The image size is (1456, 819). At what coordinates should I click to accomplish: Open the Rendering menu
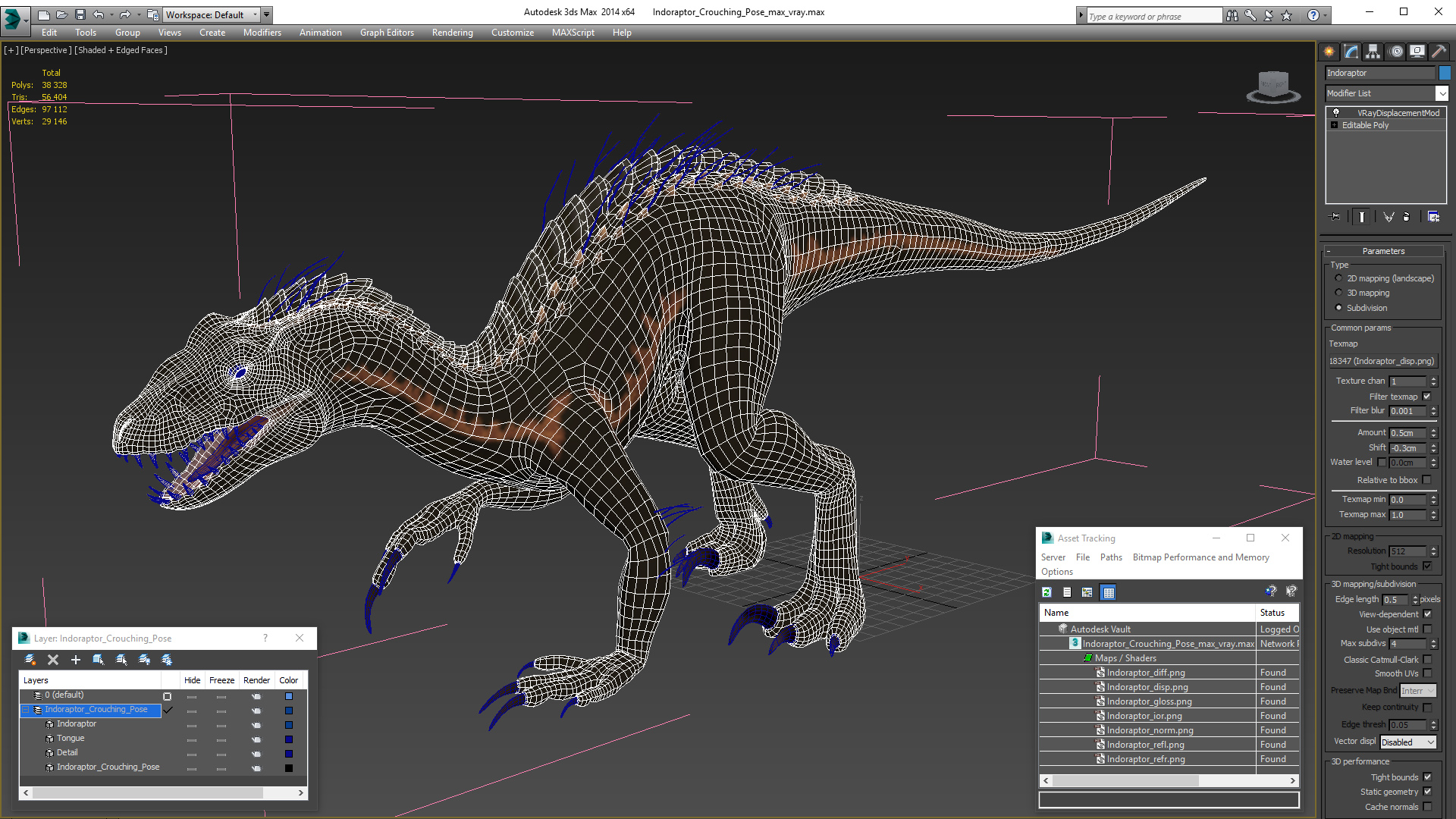pos(452,33)
